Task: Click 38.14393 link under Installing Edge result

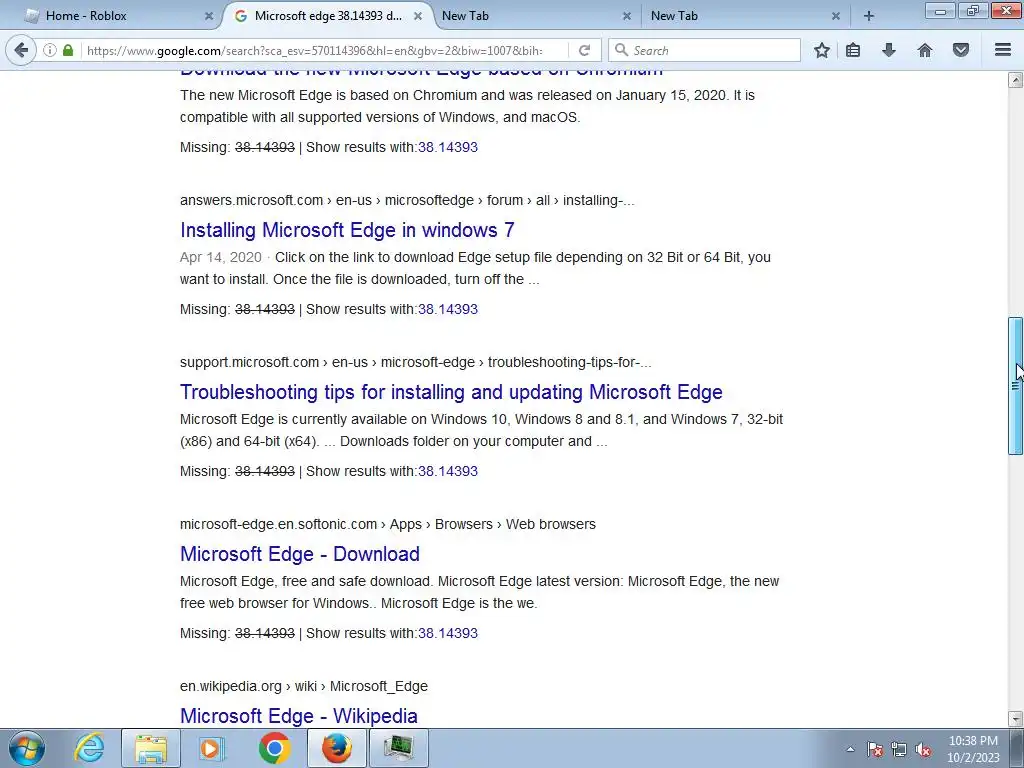Action: pos(448,309)
